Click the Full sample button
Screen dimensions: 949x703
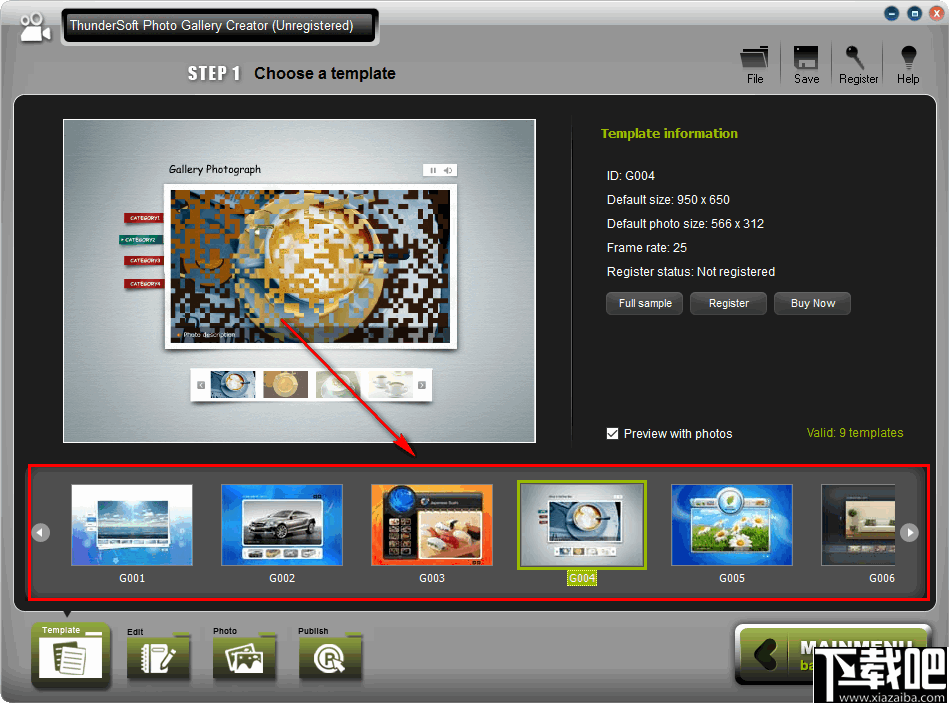coord(644,303)
